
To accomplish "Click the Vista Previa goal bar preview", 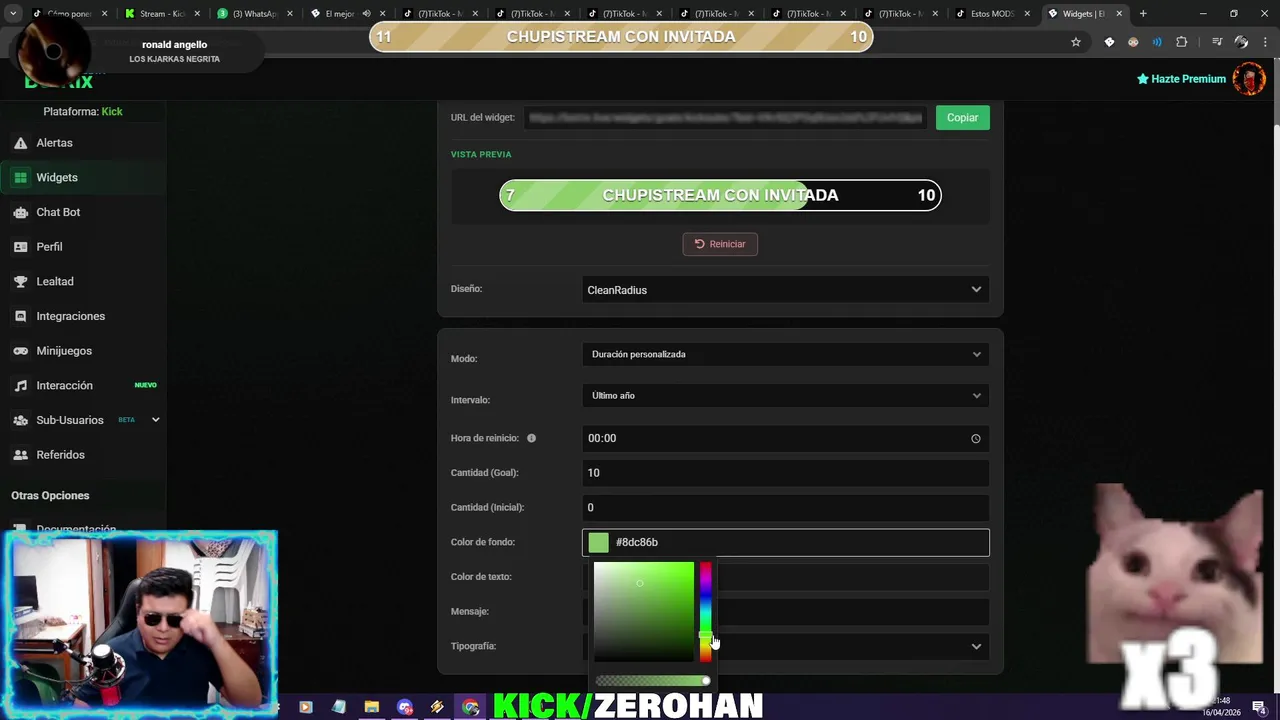I will pyautogui.click(x=720, y=195).
